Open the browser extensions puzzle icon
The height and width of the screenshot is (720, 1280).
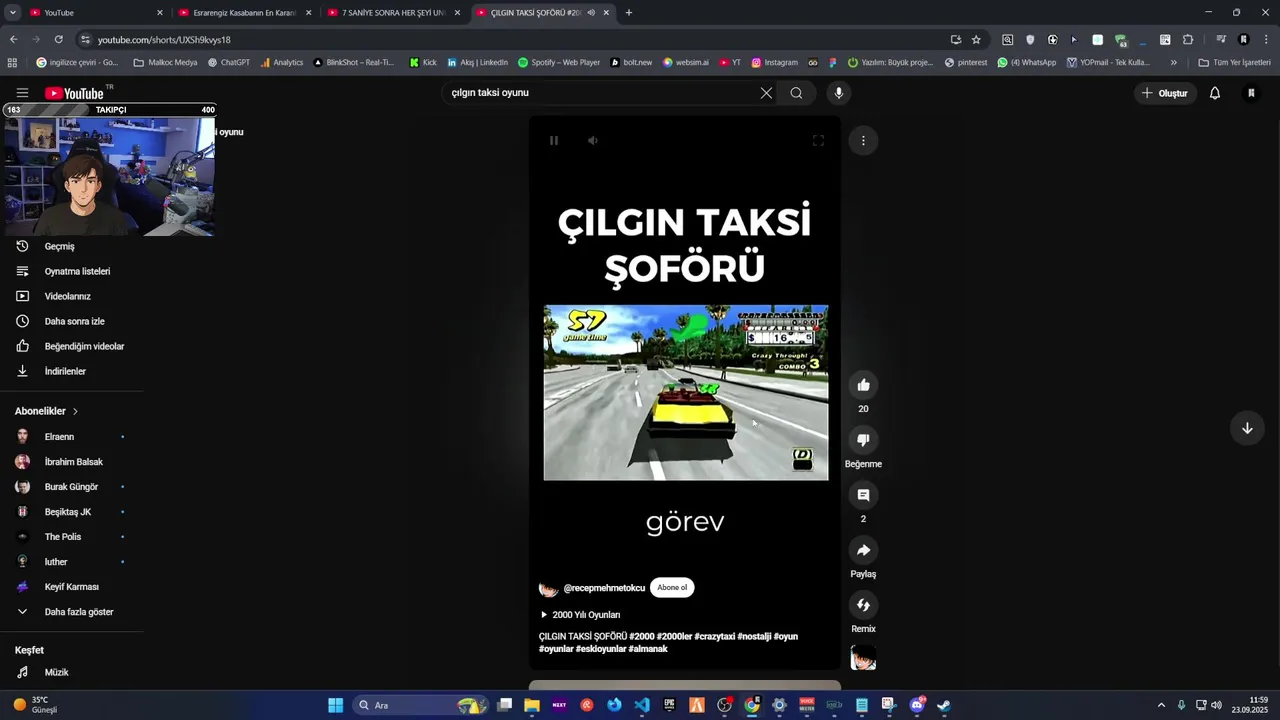pyautogui.click(x=1188, y=40)
